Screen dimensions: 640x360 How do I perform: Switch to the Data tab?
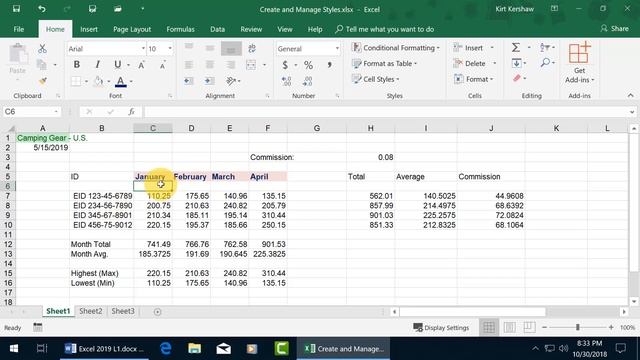point(217,29)
